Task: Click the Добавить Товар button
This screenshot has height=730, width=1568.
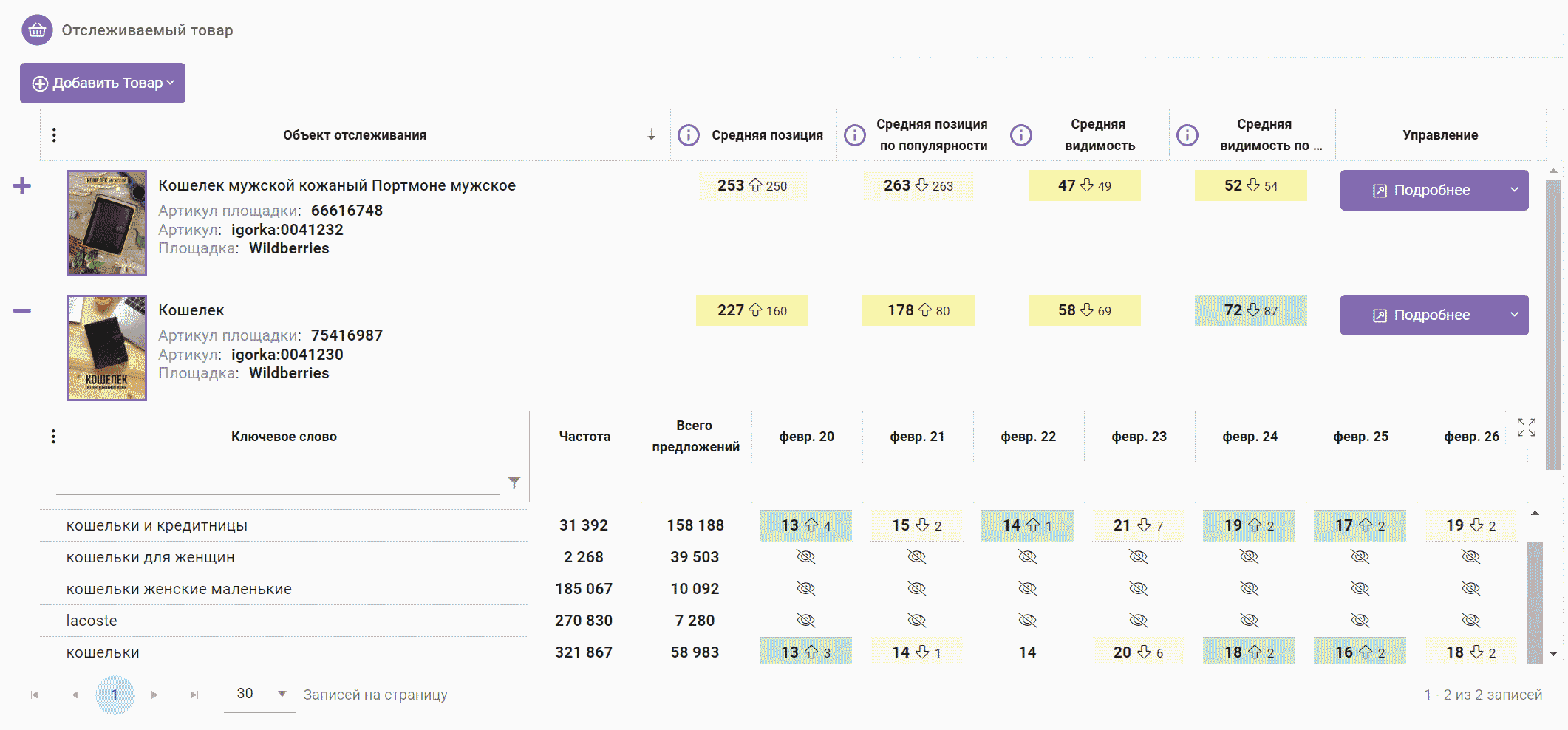Action: coord(103,83)
